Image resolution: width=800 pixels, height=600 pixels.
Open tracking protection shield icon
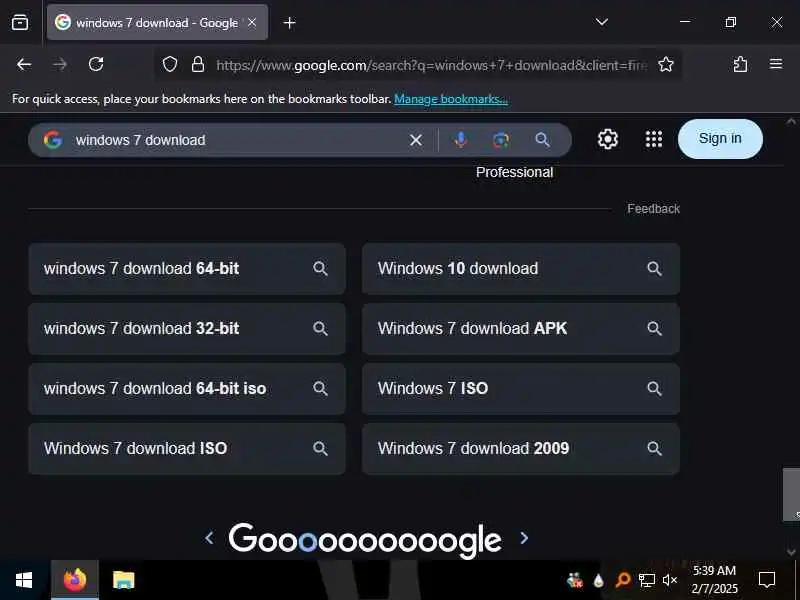170,64
